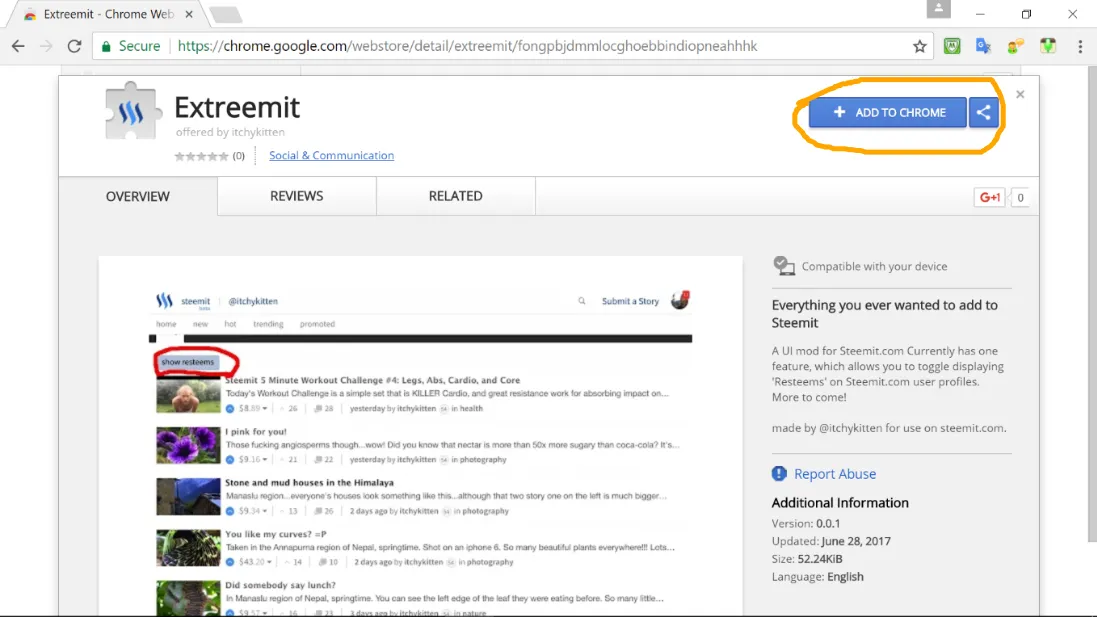Image resolution: width=1097 pixels, height=617 pixels.
Task: Click the Report Abuse link
Action: click(x=835, y=474)
